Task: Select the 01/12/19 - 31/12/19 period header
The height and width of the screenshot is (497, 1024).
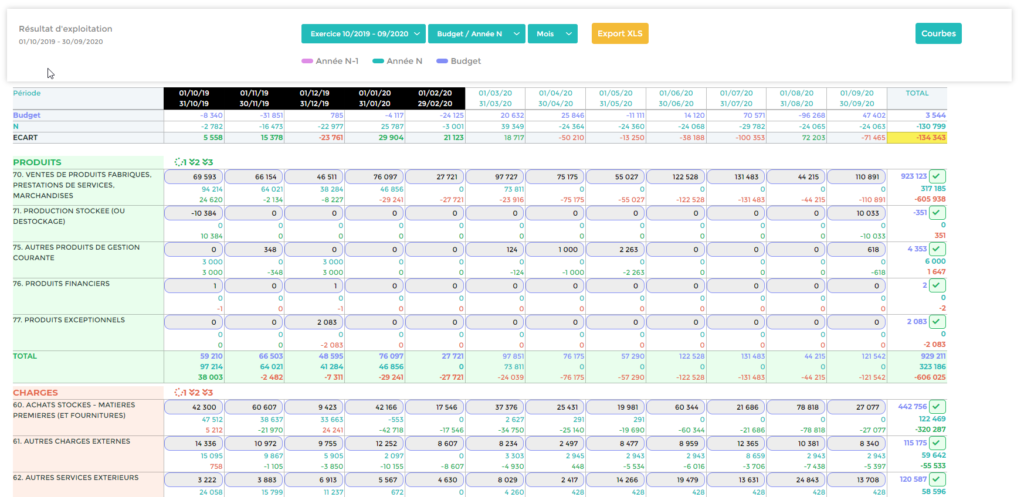Action: click(314, 99)
